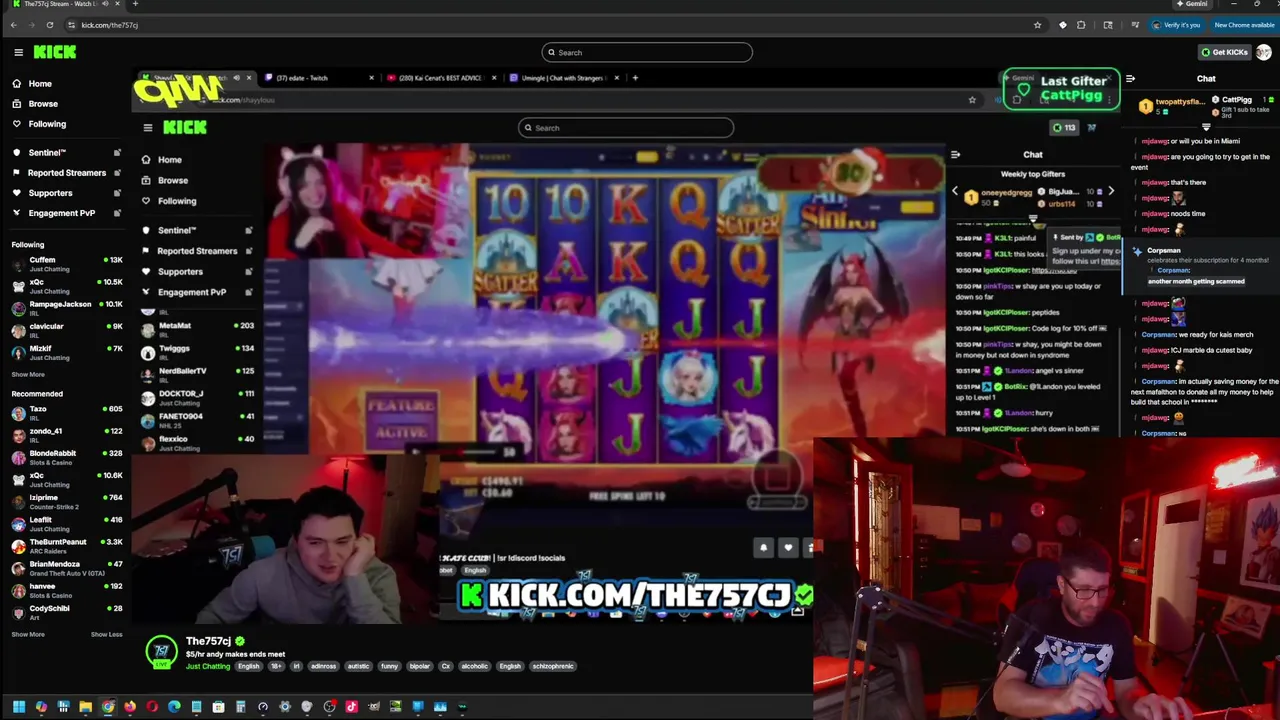1280x720 pixels.
Task: Open TheBurntPeanut ARC Raiders channel
Action: pyautogui.click(x=66, y=546)
